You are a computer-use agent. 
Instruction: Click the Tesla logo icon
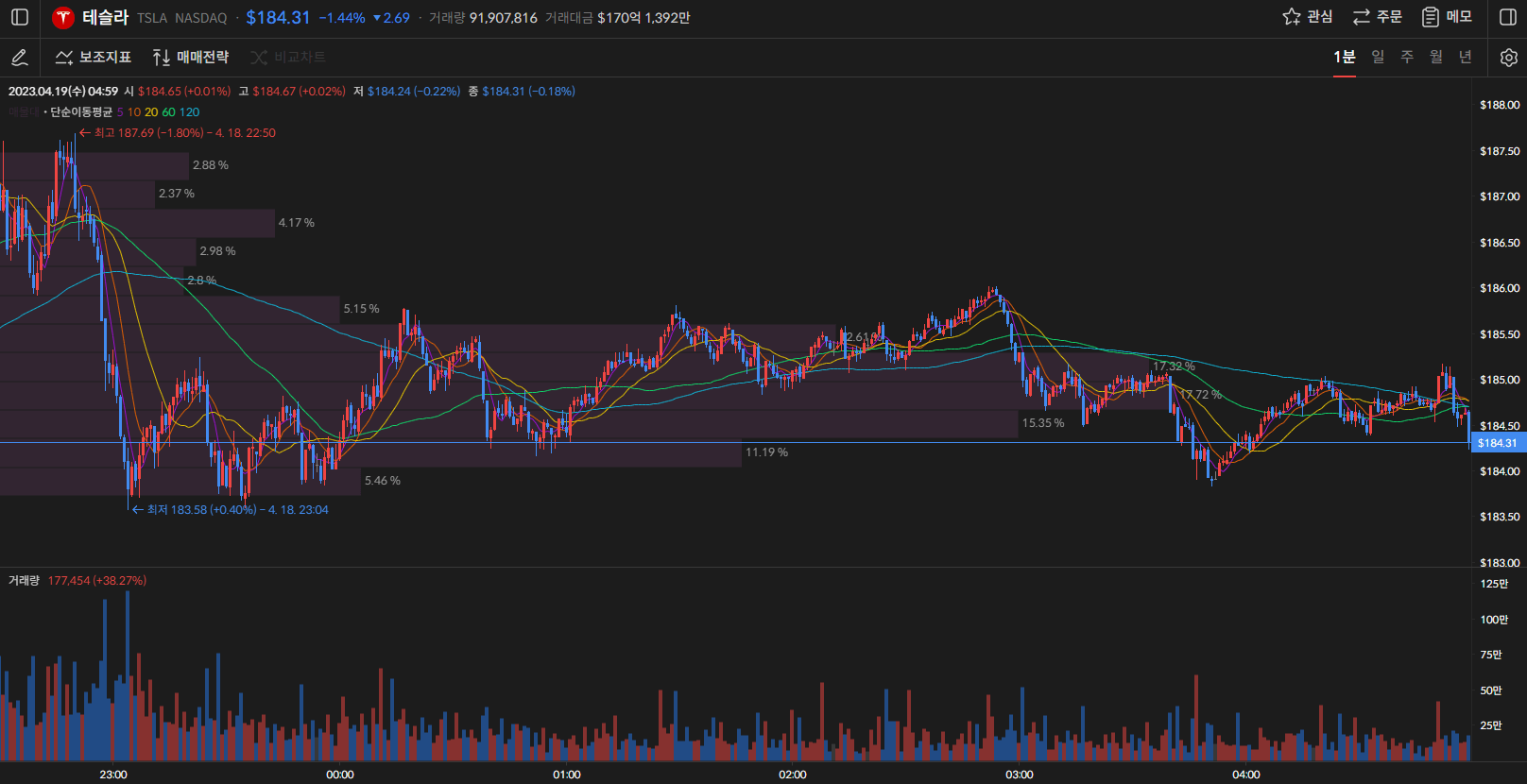pyautogui.click(x=63, y=17)
